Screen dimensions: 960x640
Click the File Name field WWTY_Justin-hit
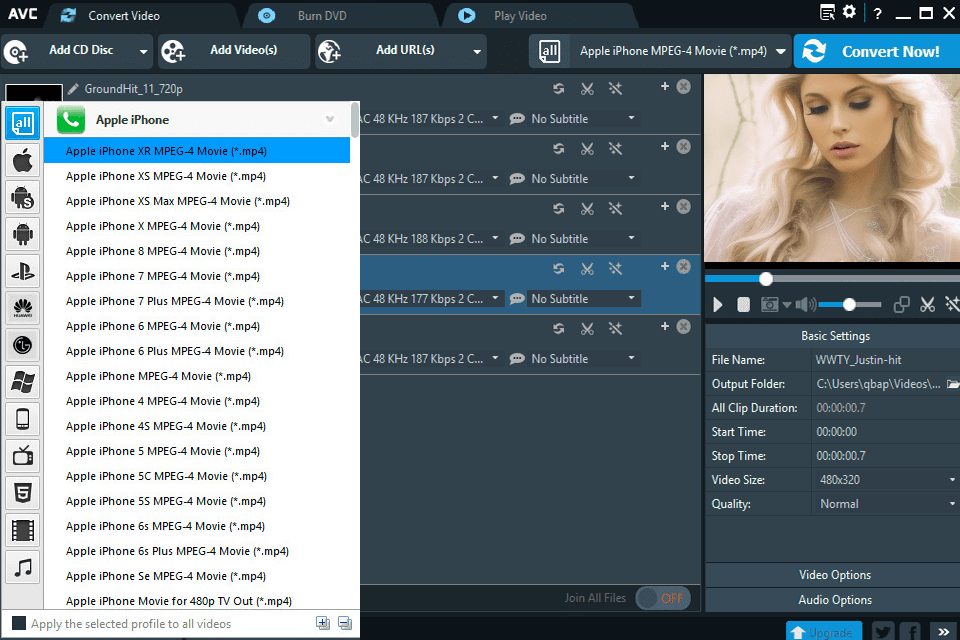pos(886,360)
